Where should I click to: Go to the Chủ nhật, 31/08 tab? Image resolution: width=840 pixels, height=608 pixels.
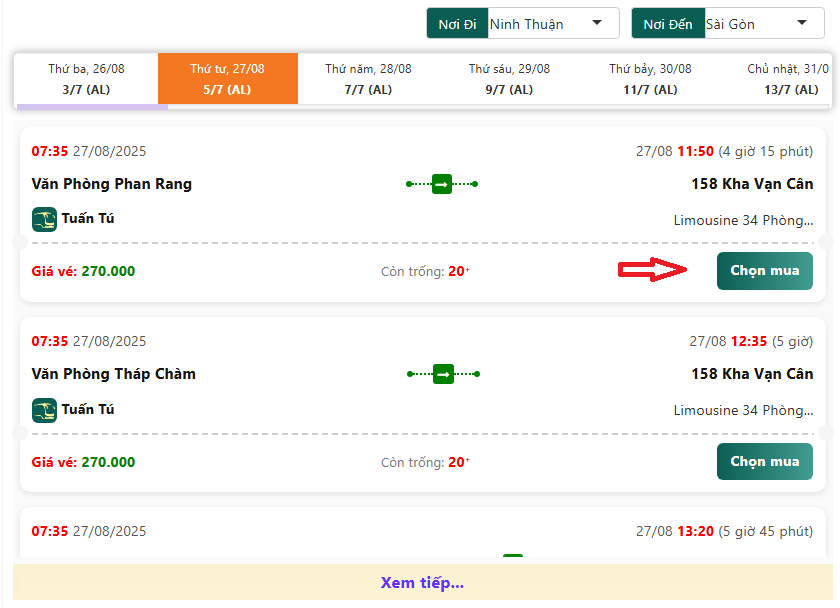[789, 79]
